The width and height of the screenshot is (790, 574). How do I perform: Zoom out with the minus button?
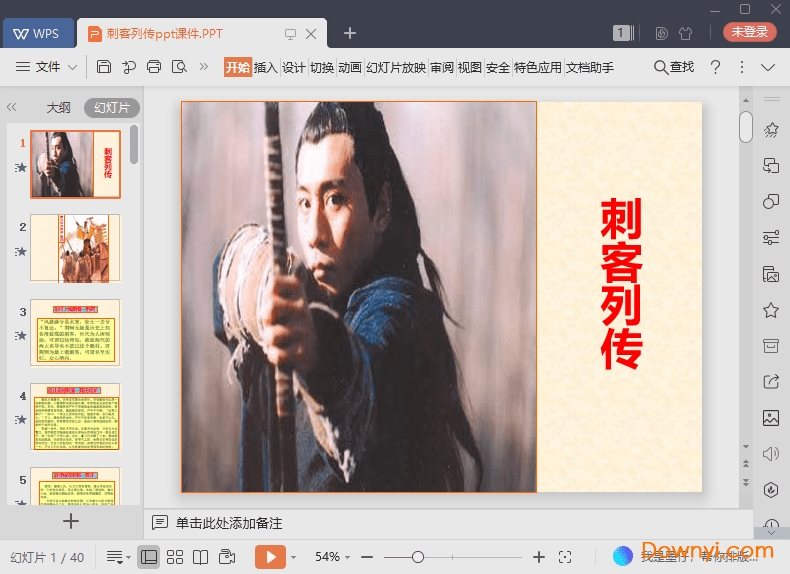367,557
